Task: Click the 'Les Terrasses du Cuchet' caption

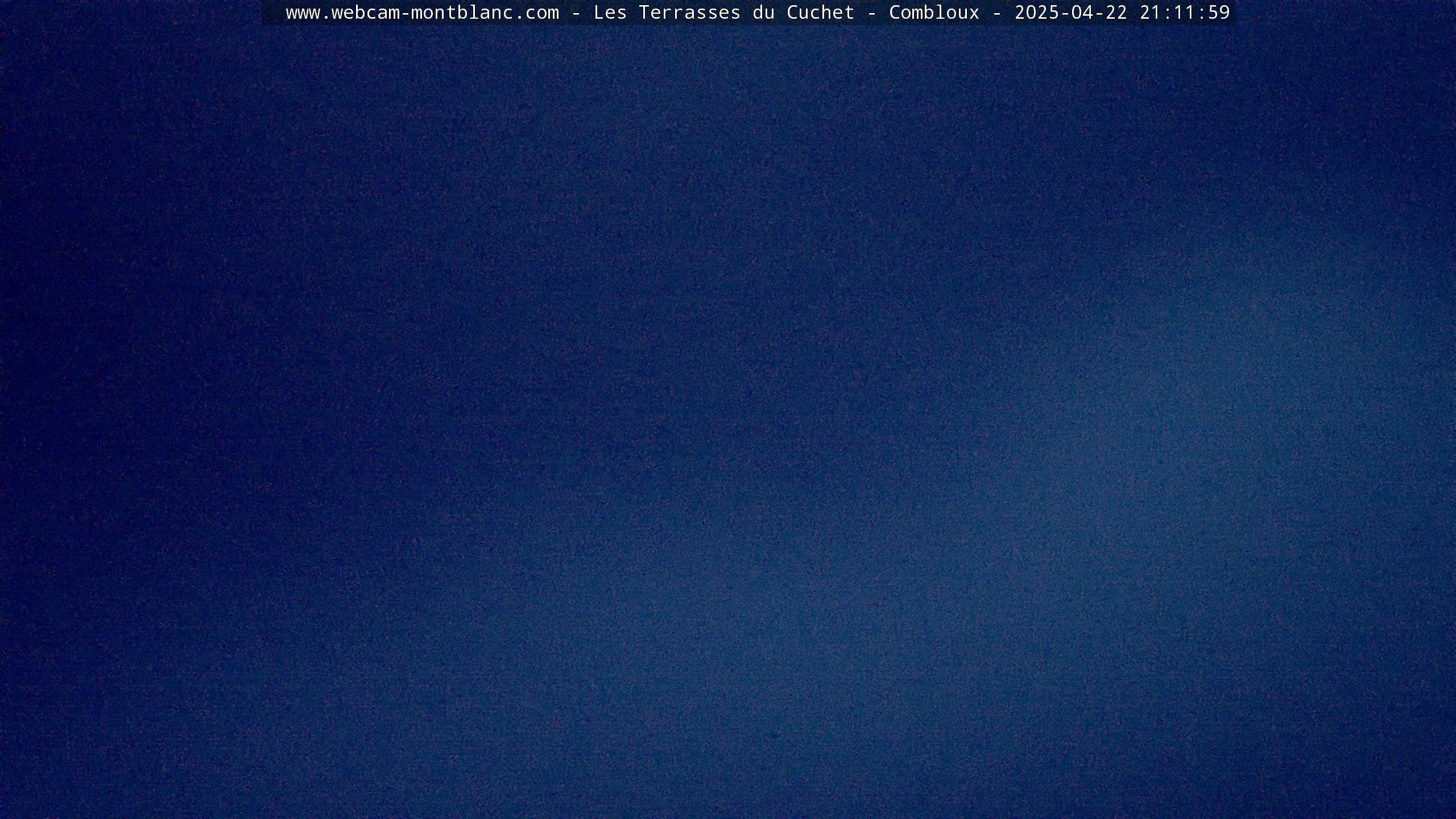Action: pos(723,13)
